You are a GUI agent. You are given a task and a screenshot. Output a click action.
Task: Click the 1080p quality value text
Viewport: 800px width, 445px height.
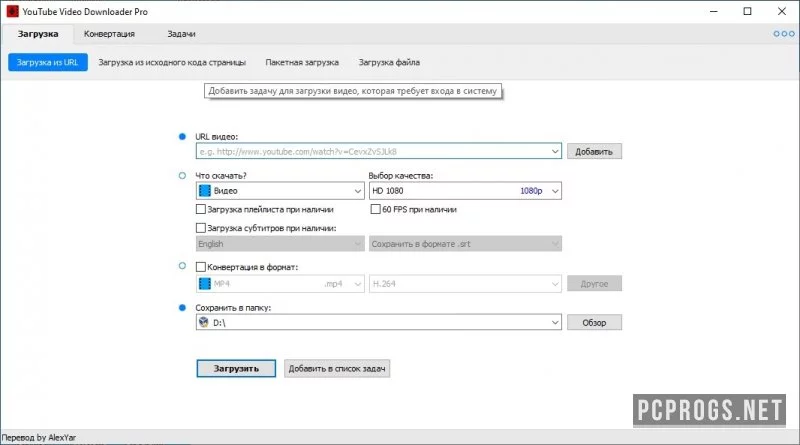click(x=531, y=191)
